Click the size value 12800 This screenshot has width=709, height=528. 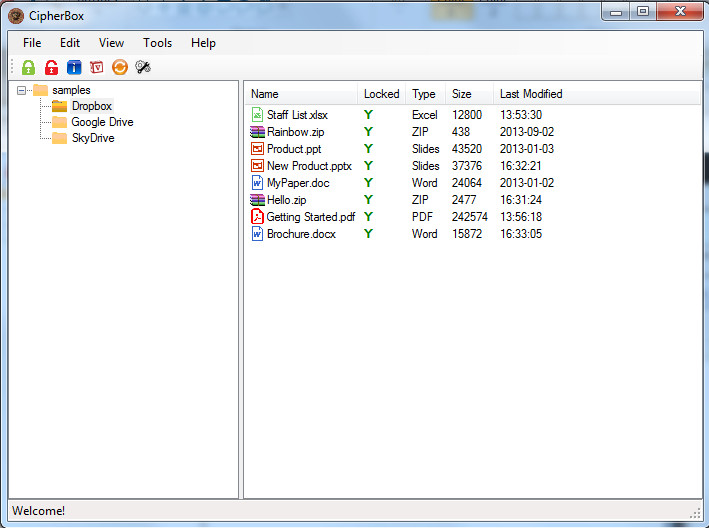[467, 115]
